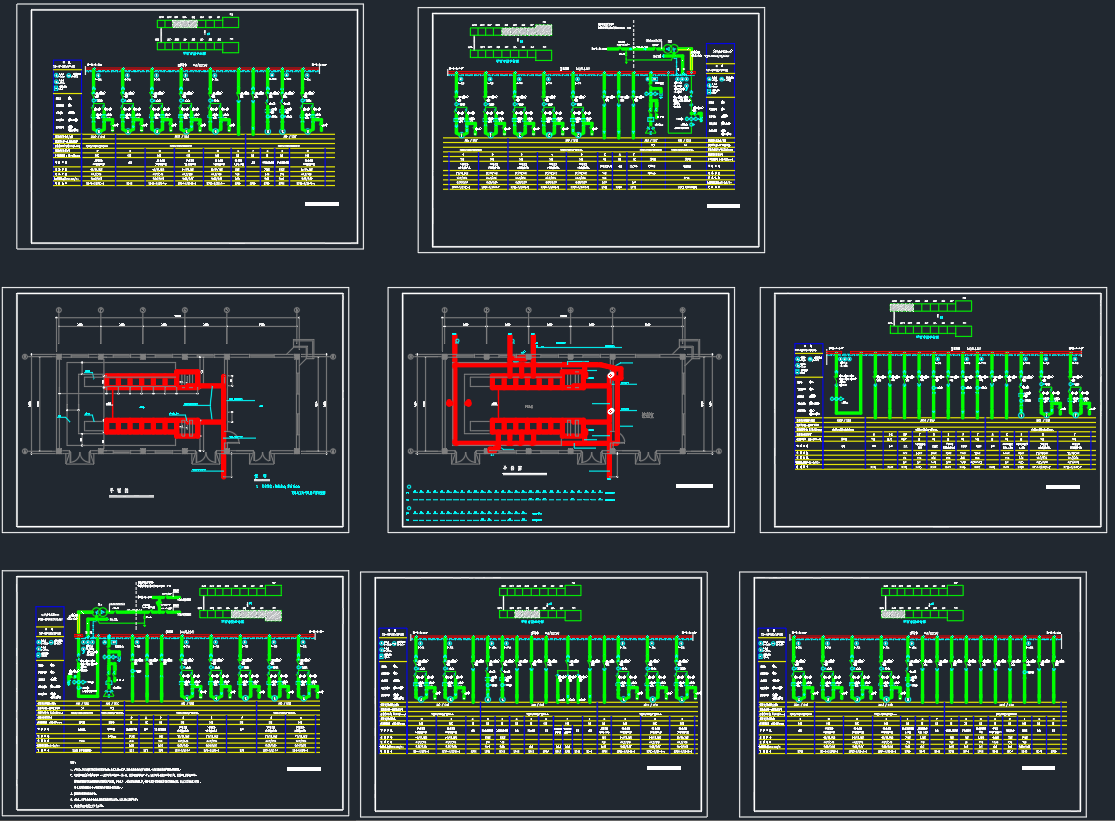Select the yellow vertical conduit on top-center sheet
Image resolution: width=1115 pixels, height=821 pixels.
691,60
